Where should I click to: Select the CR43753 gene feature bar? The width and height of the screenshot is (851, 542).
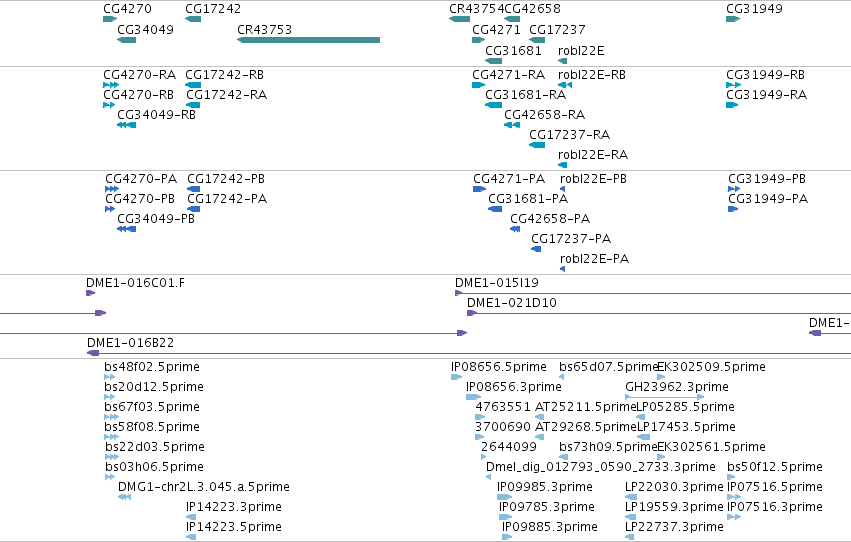(x=308, y=40)
